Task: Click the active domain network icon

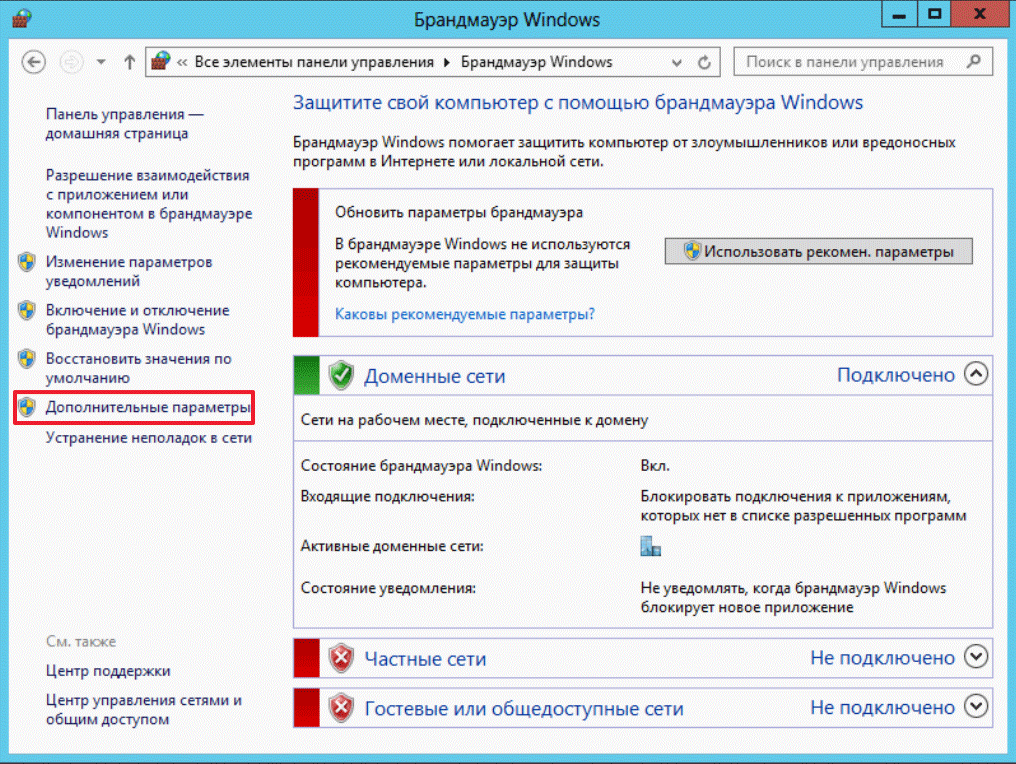Action: click(651, 547)
